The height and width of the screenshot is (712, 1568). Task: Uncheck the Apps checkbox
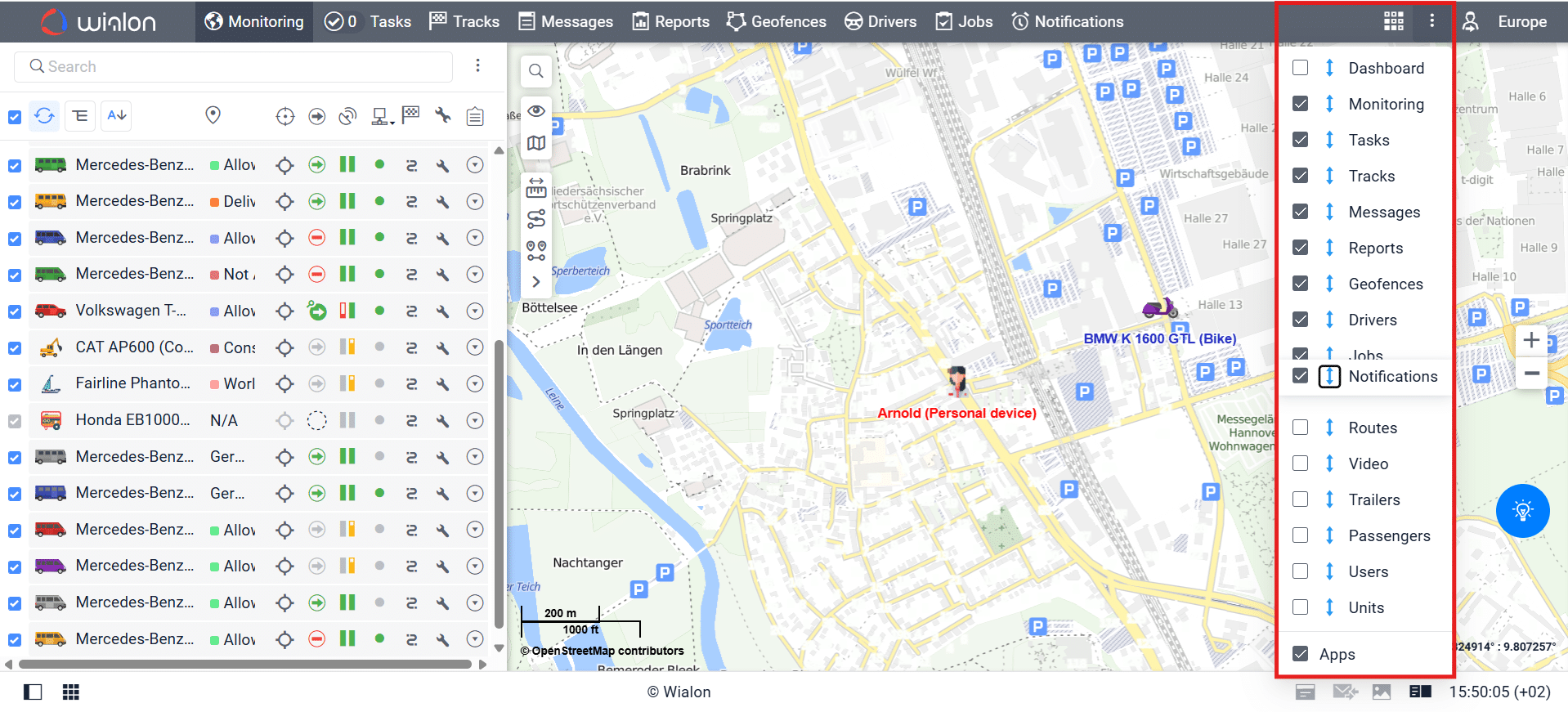(1300, 654)
